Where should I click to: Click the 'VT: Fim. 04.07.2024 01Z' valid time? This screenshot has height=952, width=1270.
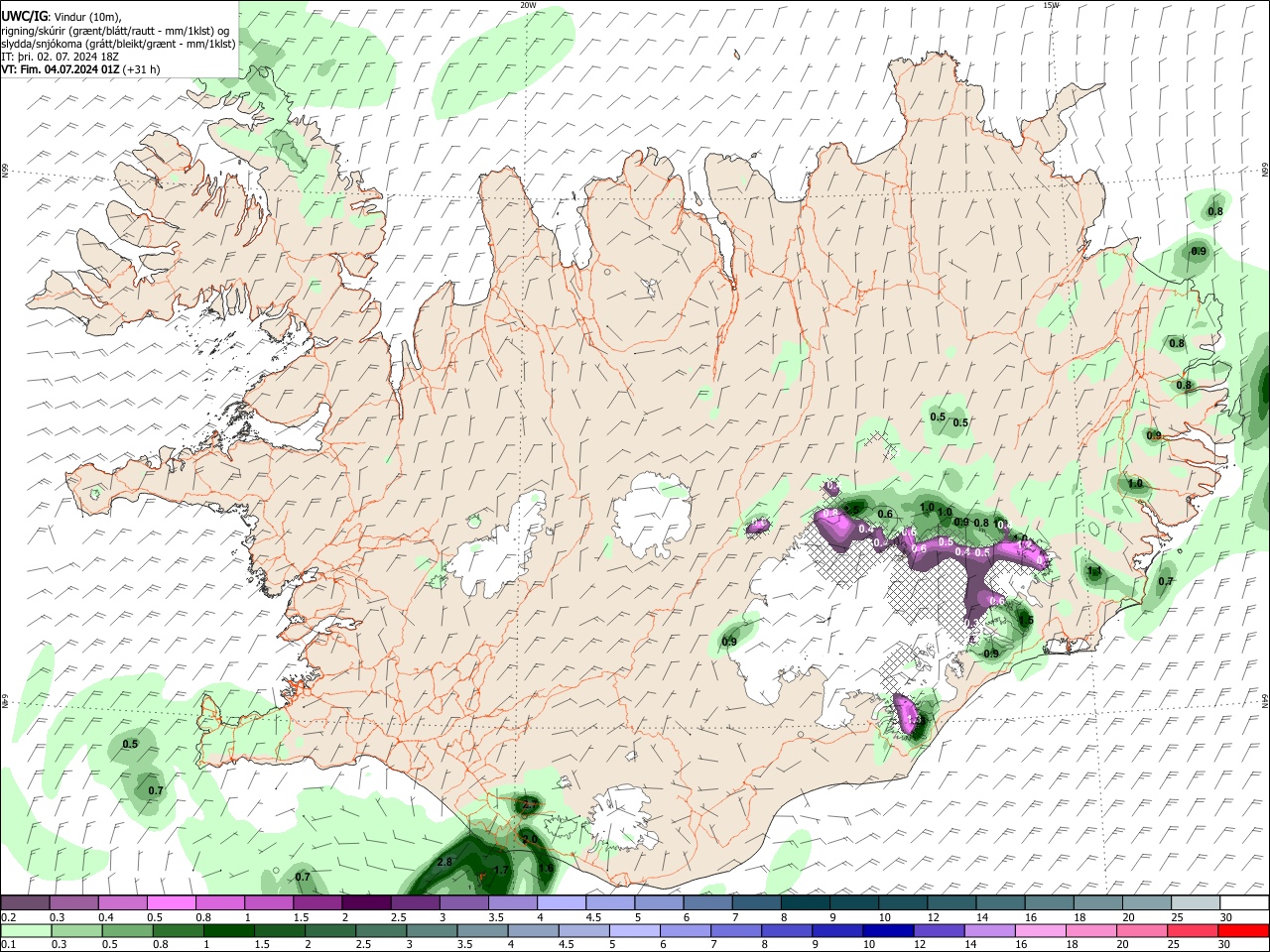(61, 69)
